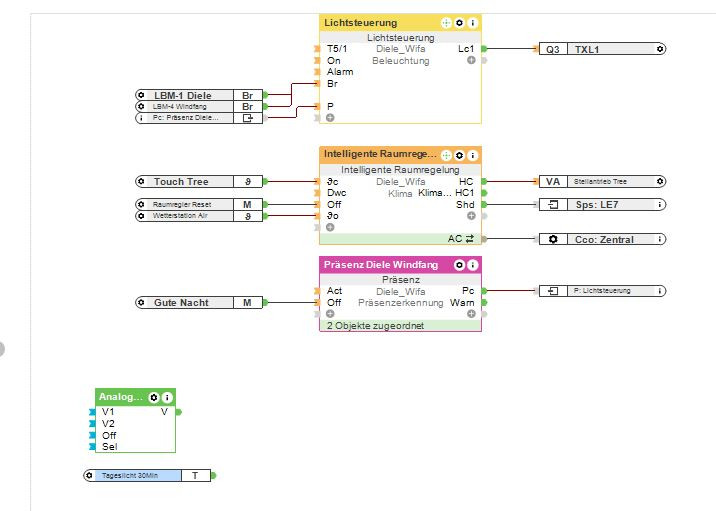716x511 pixels.
Task: Click info icon on Präsenz Diele Windfang block
Action: [473, 265]
